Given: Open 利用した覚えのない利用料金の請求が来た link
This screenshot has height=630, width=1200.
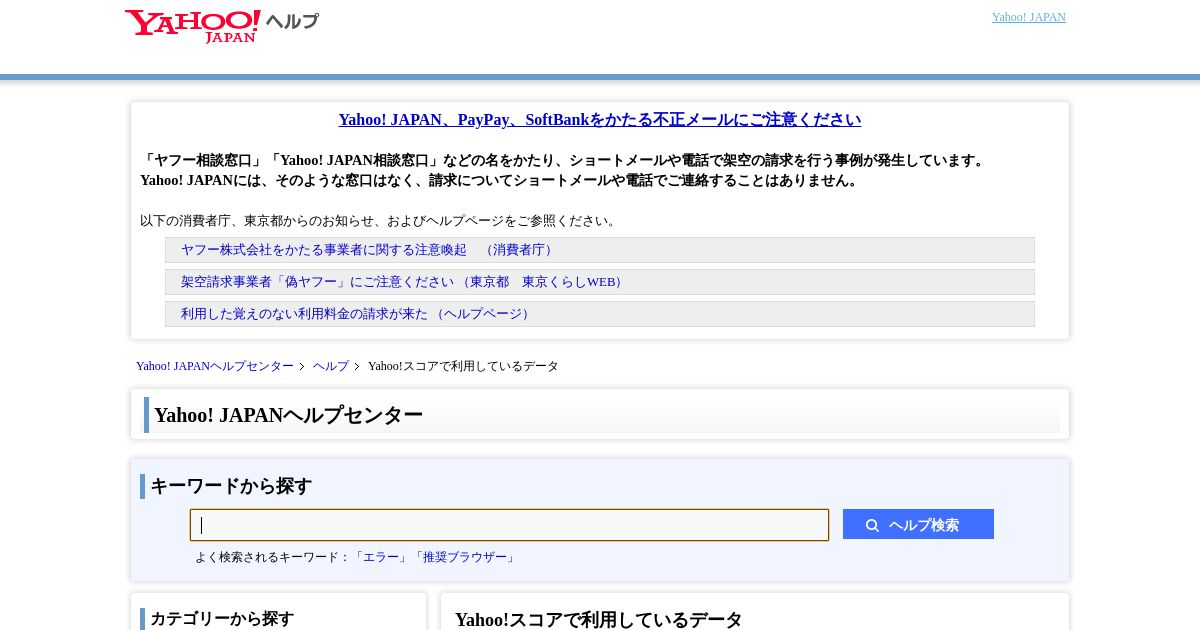Looking at the screenshot, I should coord(356,314).
